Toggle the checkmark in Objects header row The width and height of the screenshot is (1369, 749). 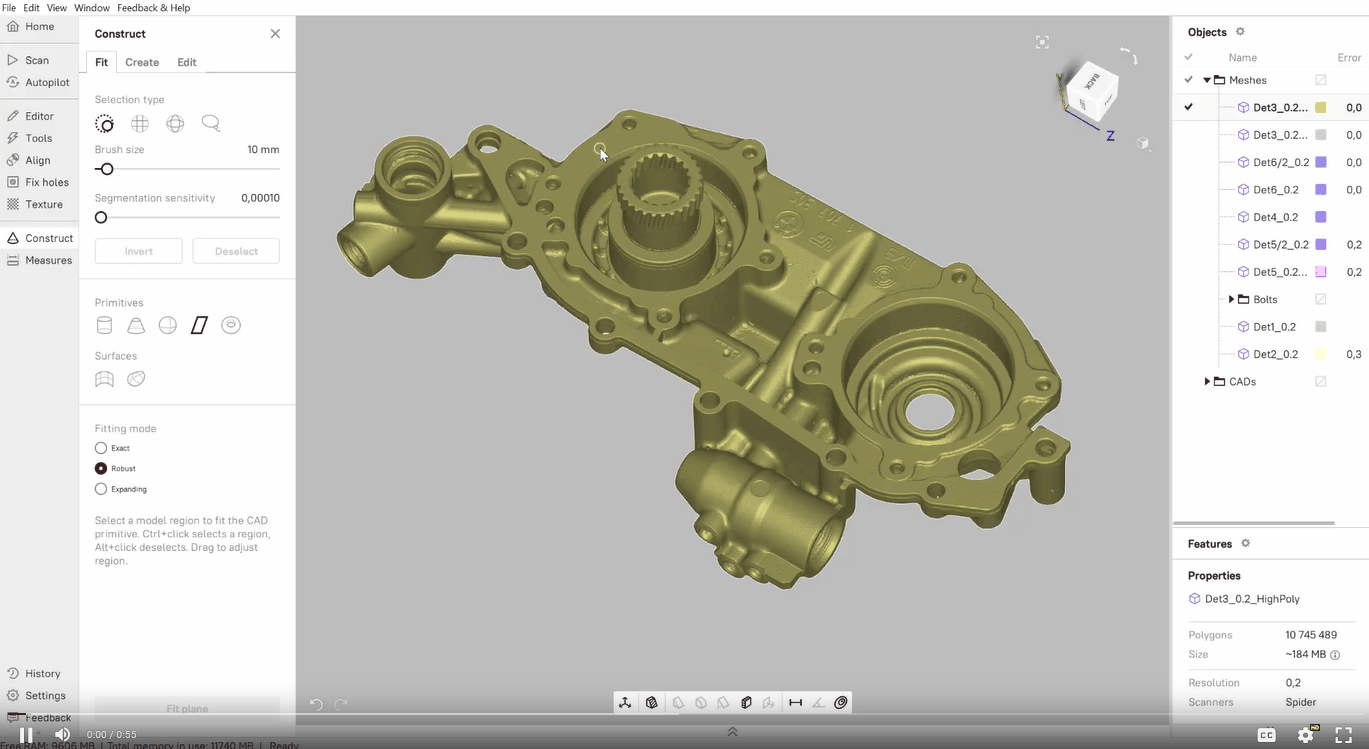(x=1189, y=58)
